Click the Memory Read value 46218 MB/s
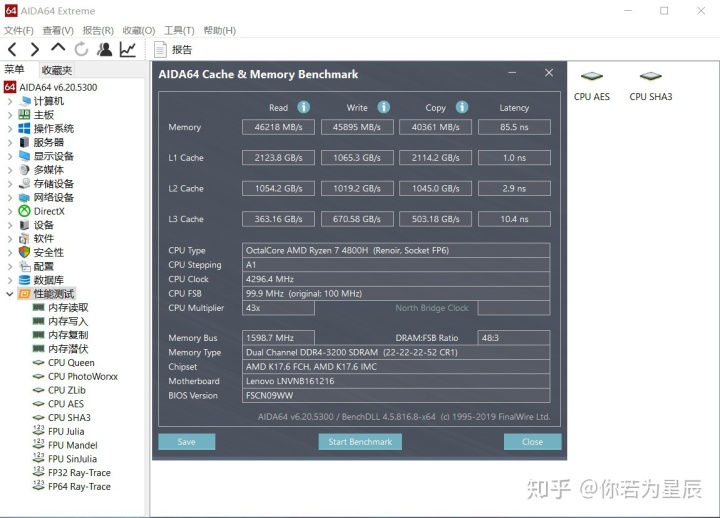This screenshot has height=518, width=720. [x=278, y=127]
